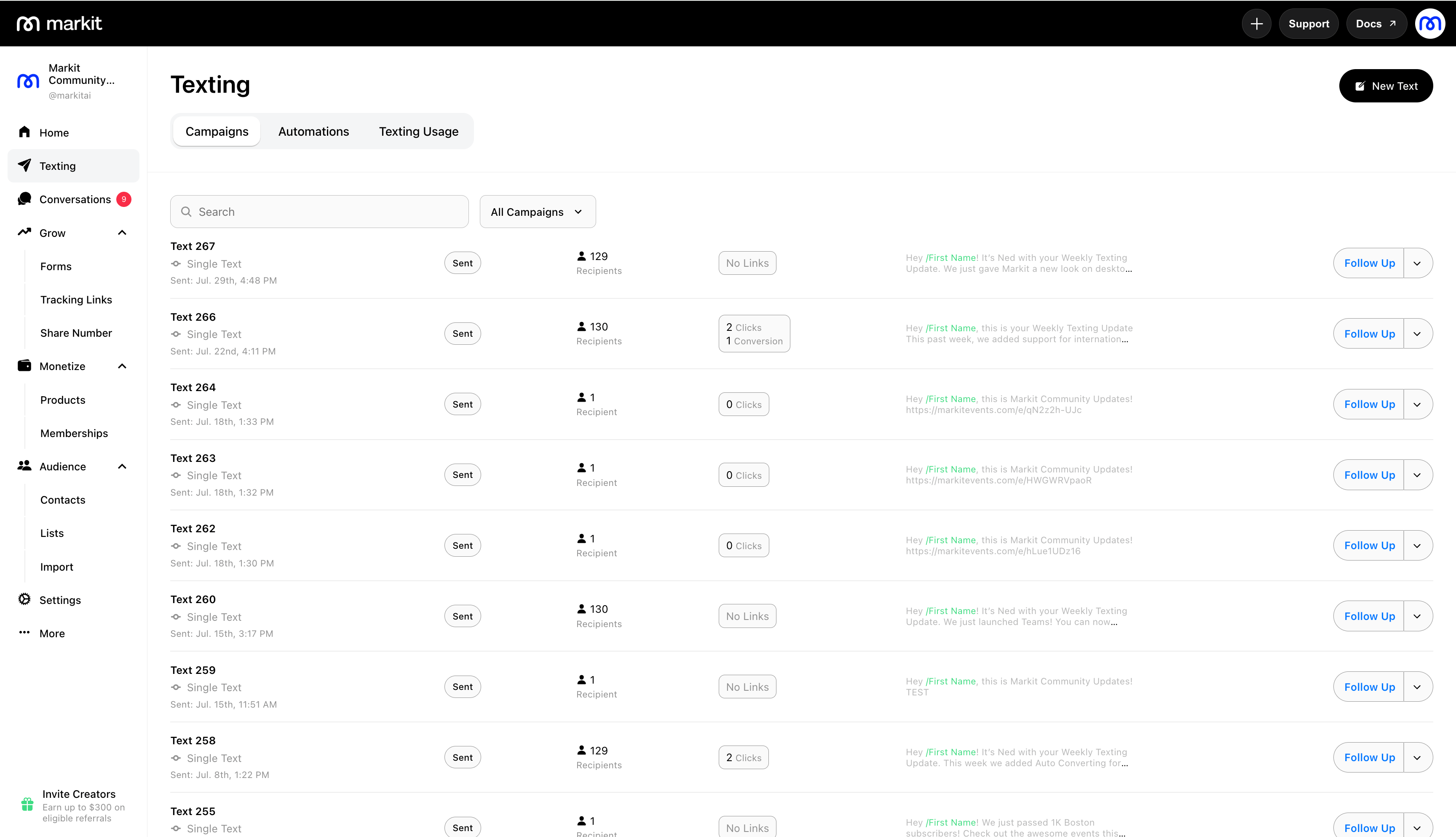
Task: Click the red 9 Conversations badge
Action: point(123,199)
